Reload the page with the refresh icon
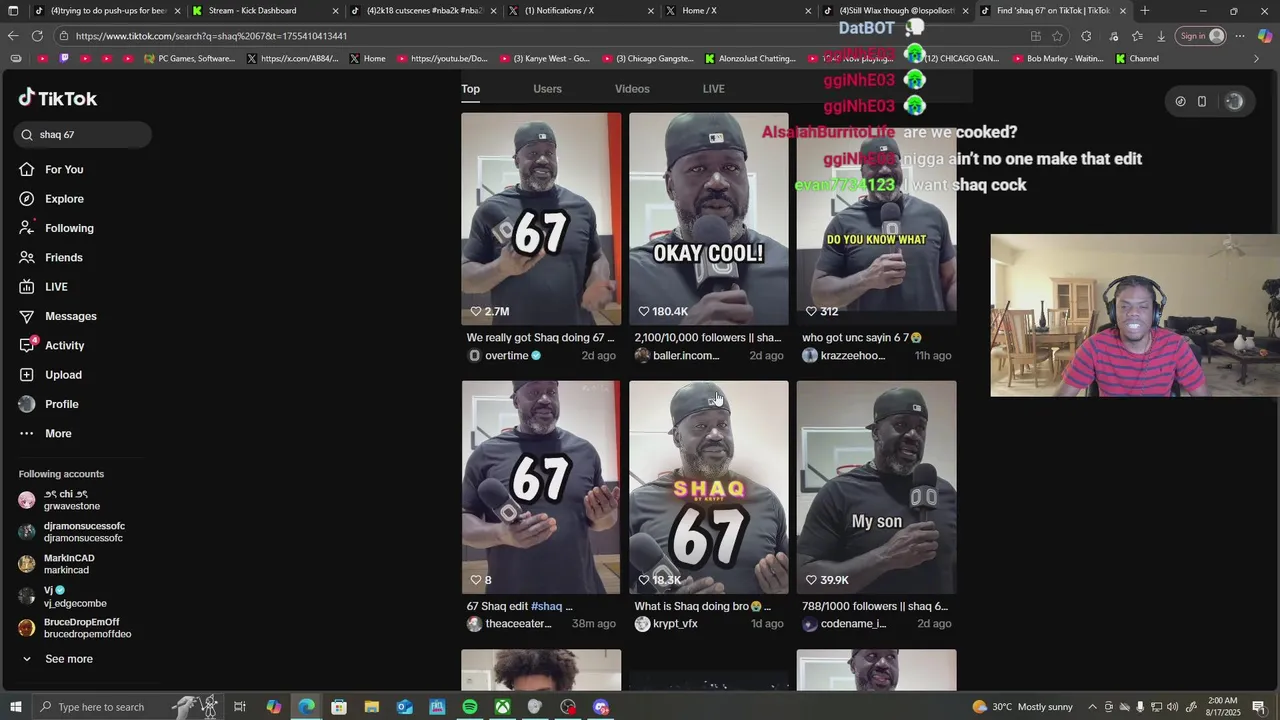Viewport: 1280px width, 720px height. [37, 36]
